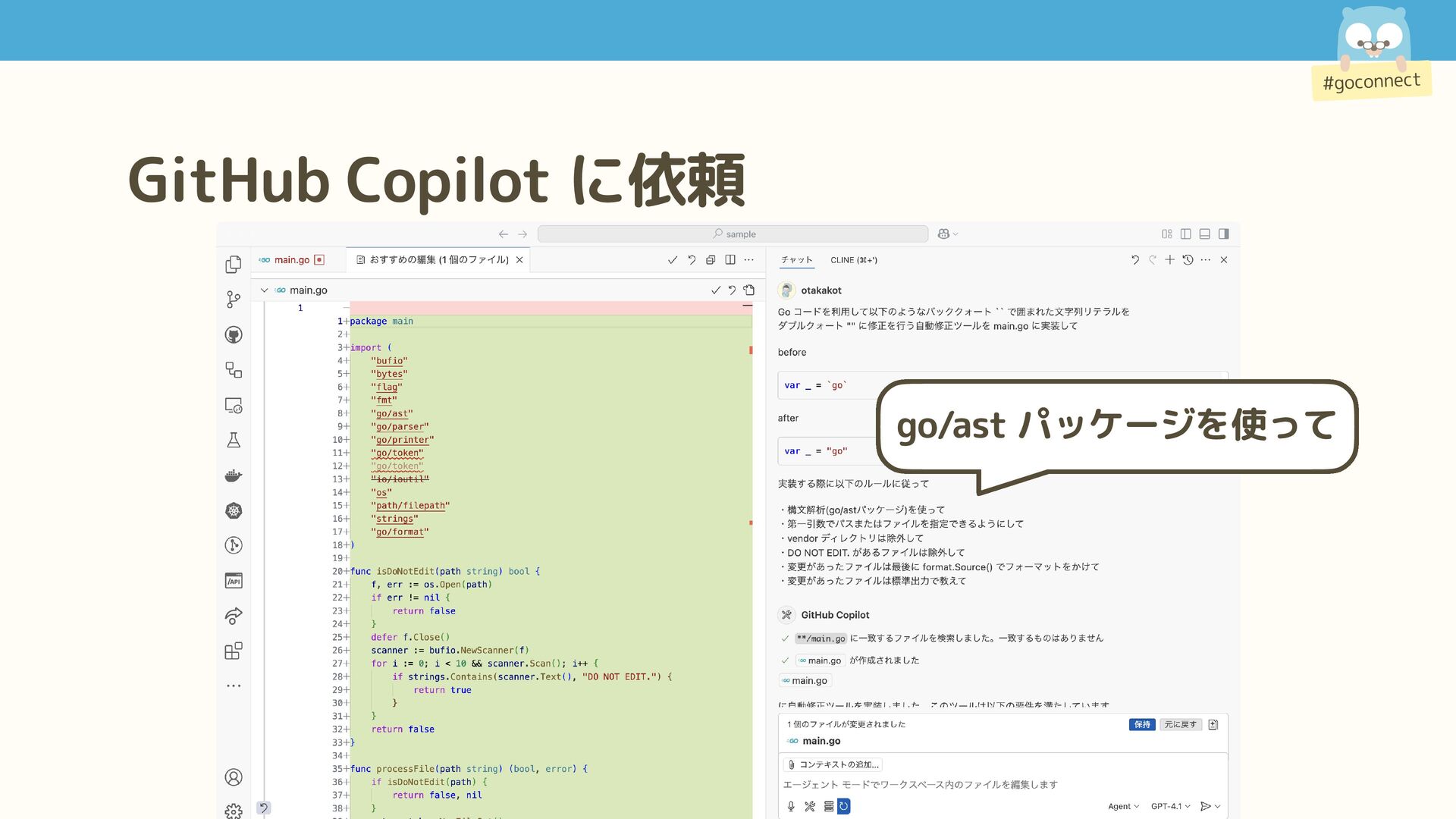Open the GitHub icon in the activity bar

(234, 335)
